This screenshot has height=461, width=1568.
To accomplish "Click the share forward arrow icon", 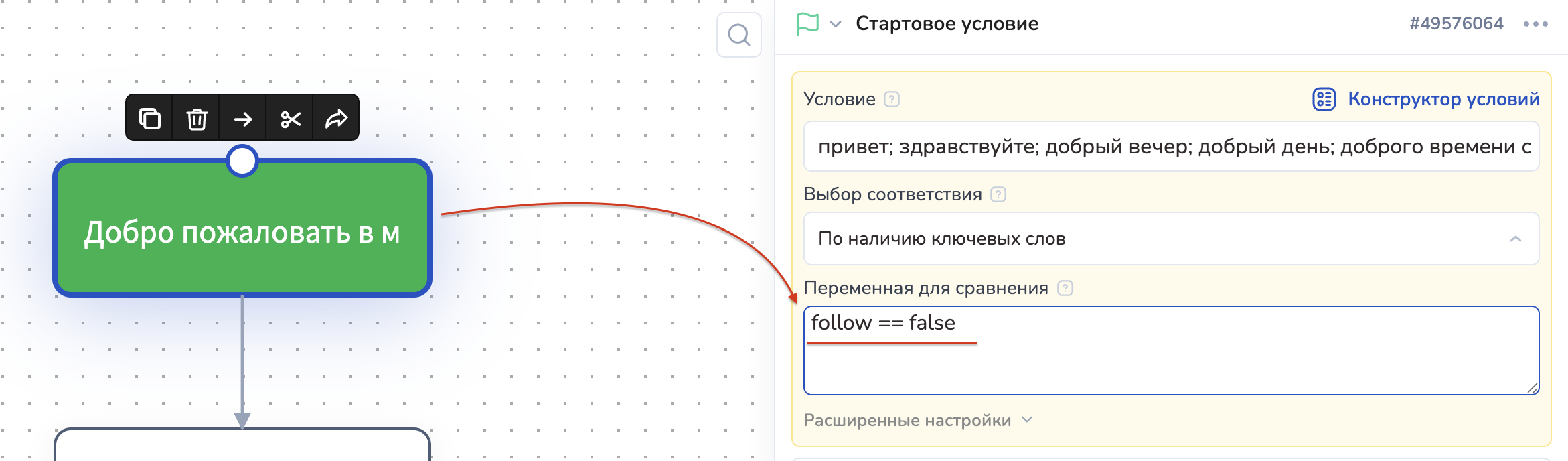I will 336,119.
